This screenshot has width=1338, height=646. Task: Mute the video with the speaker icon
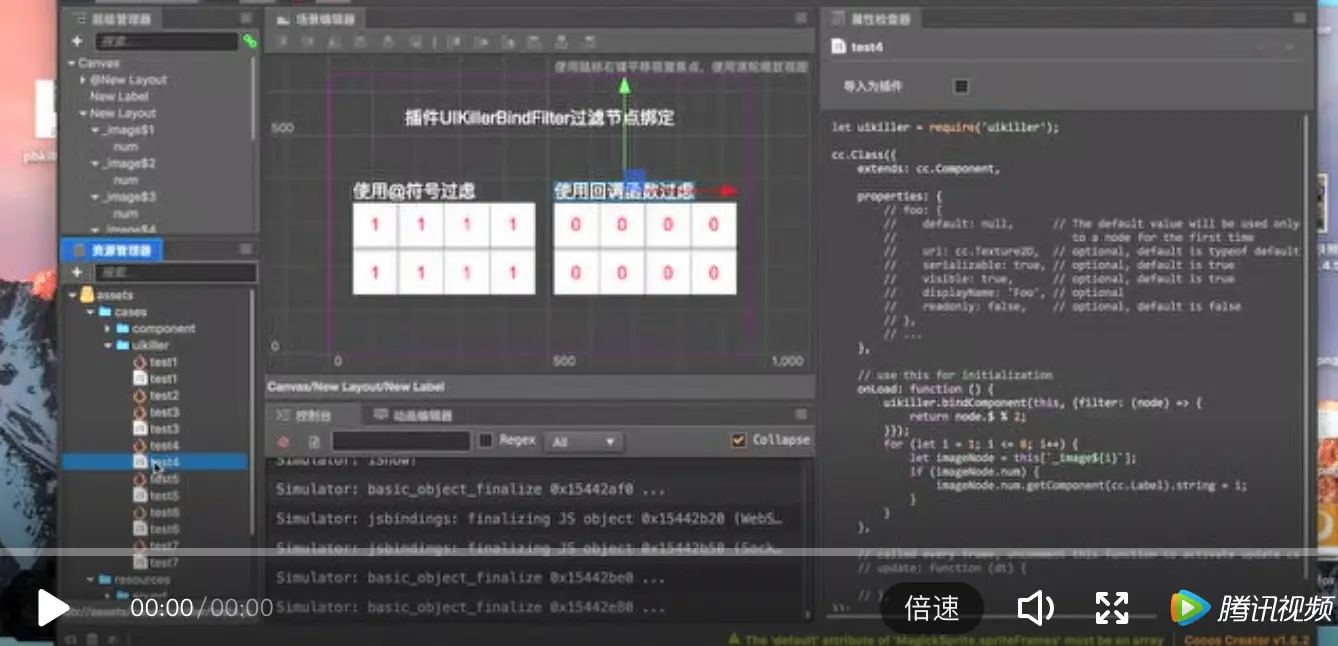[1035, 608]
